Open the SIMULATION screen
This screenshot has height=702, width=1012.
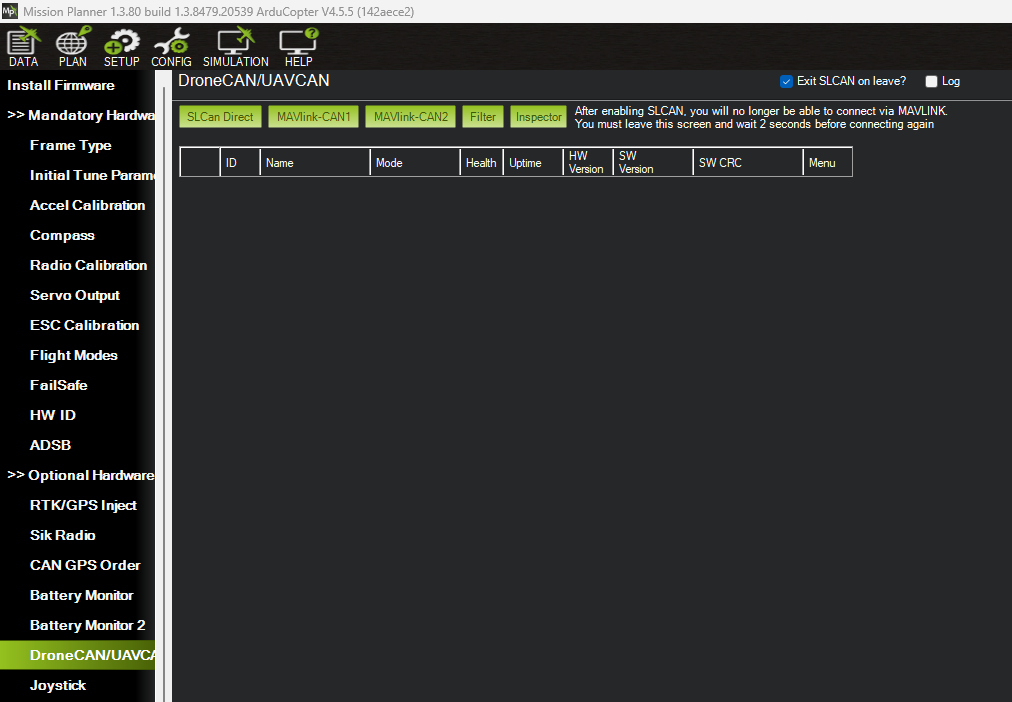coord(236,47)
